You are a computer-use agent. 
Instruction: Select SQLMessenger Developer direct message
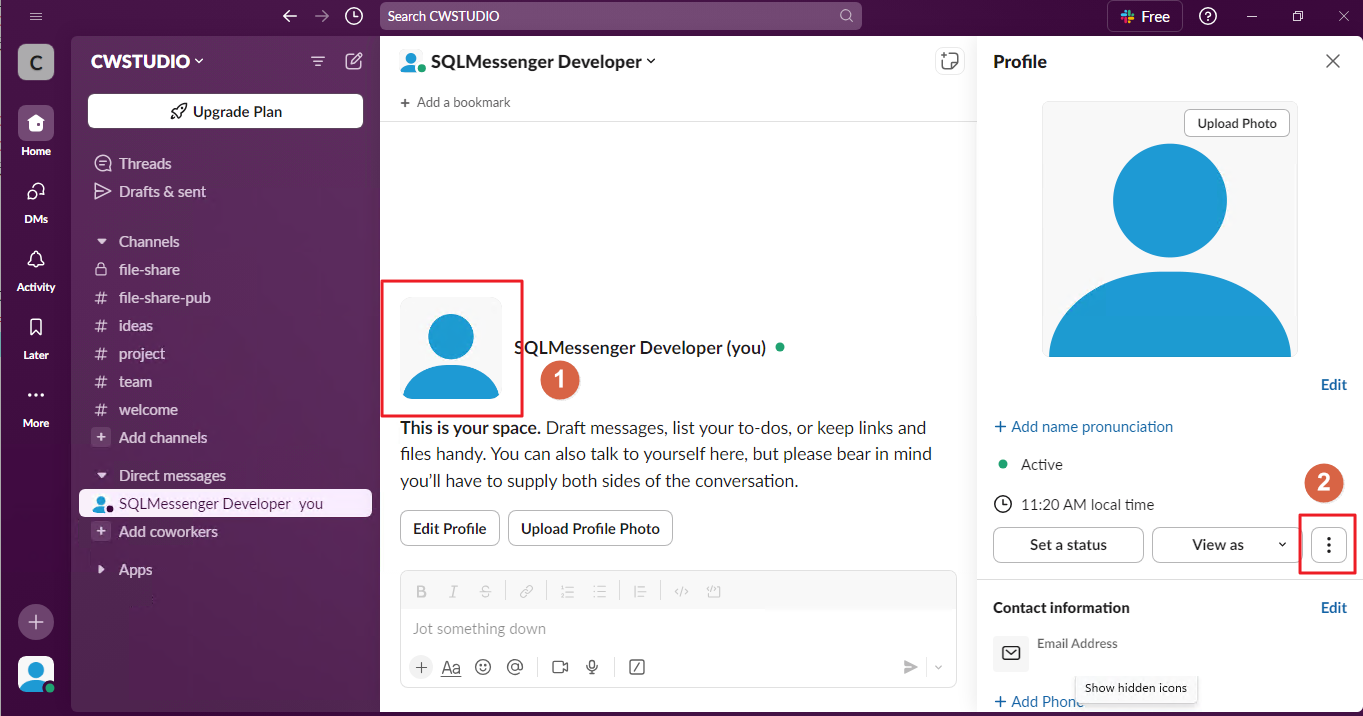(225, 503)
